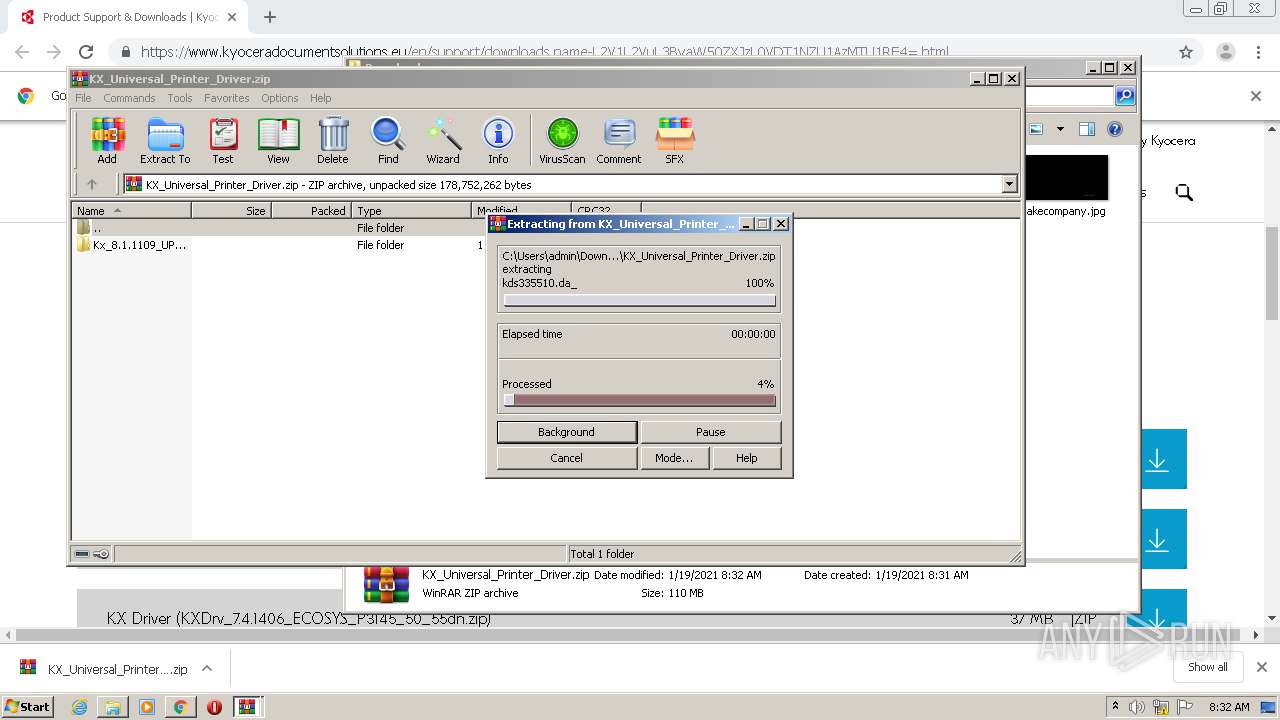1280x720 pixels.
Task: Click the Processed total progress bar
Action: tap(639, 400)
